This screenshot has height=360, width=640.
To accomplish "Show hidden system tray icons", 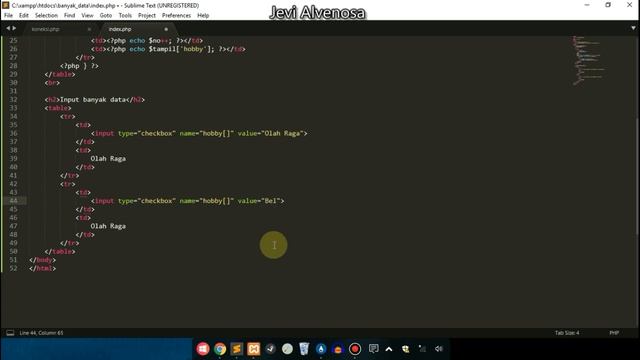I will 389,349.
